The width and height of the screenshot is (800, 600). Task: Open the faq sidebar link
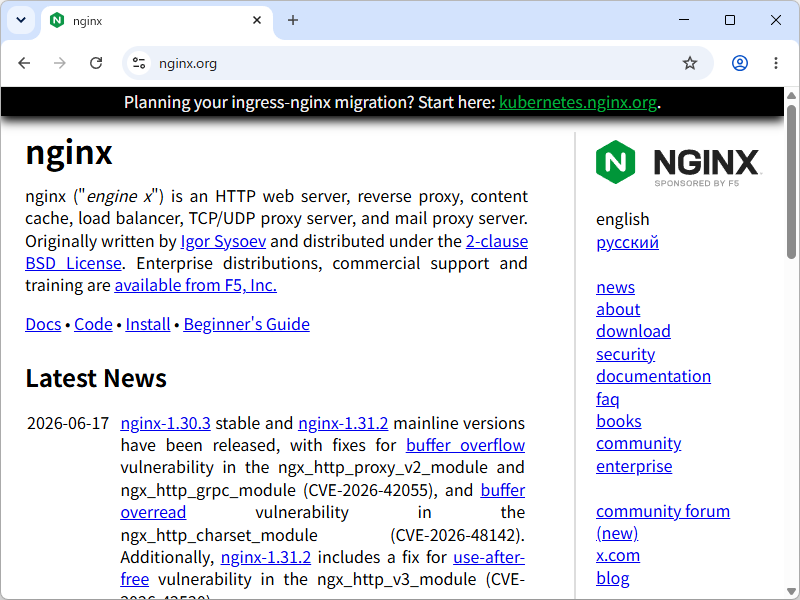click(x=607, y=399)
